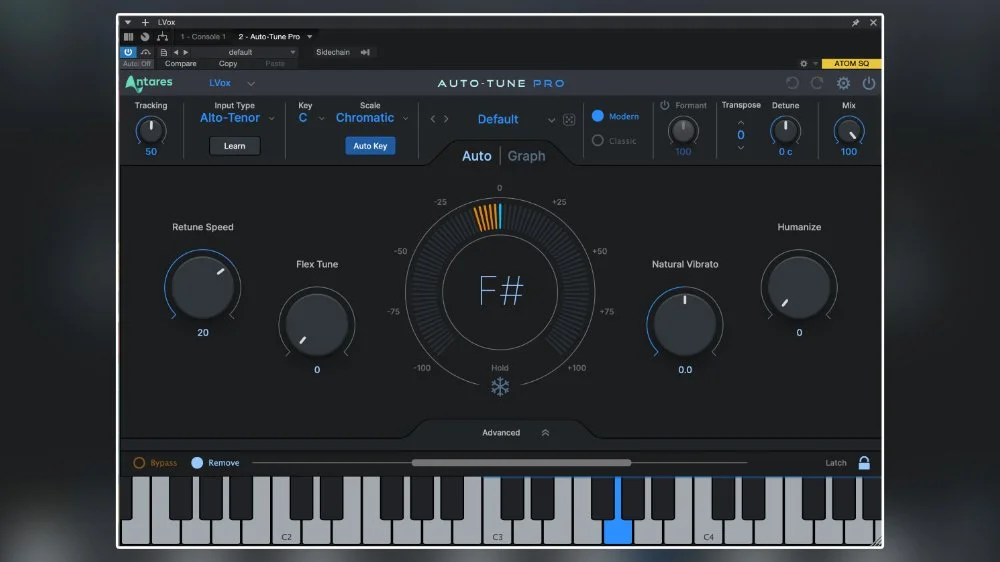
Task: Click the routing tree icon
Action: point(163,37)
